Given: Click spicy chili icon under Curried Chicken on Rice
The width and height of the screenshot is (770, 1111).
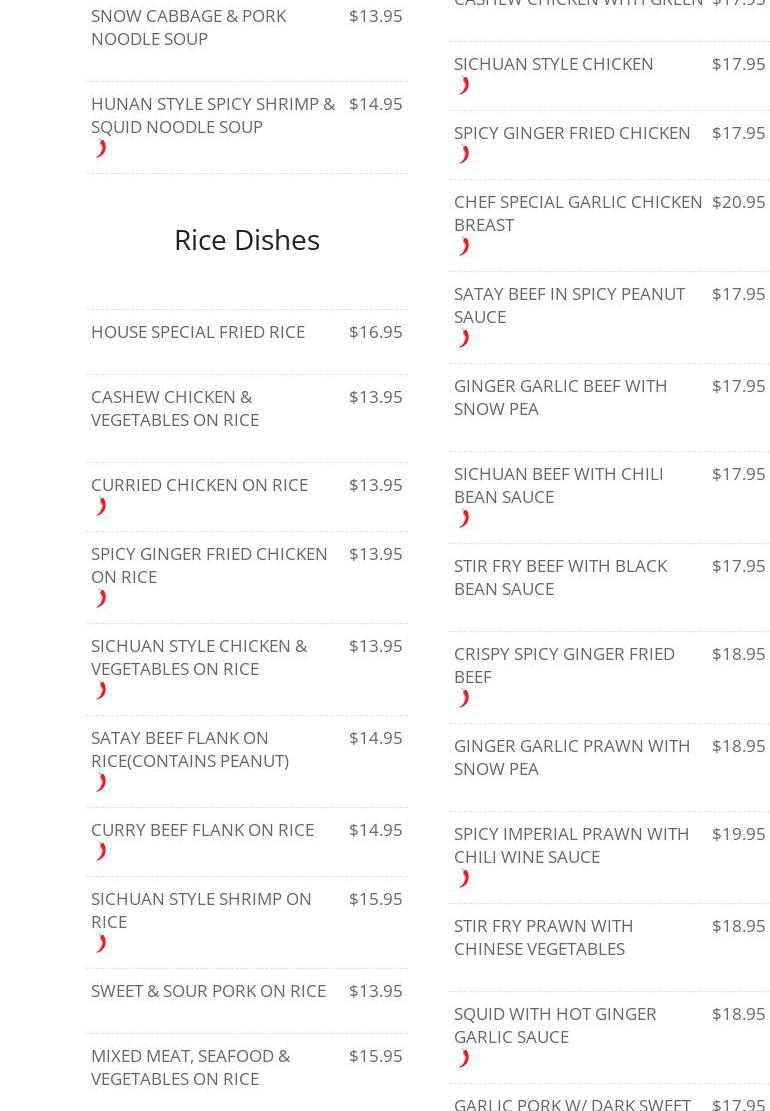Looking at the screenshot, I should 101,507.
